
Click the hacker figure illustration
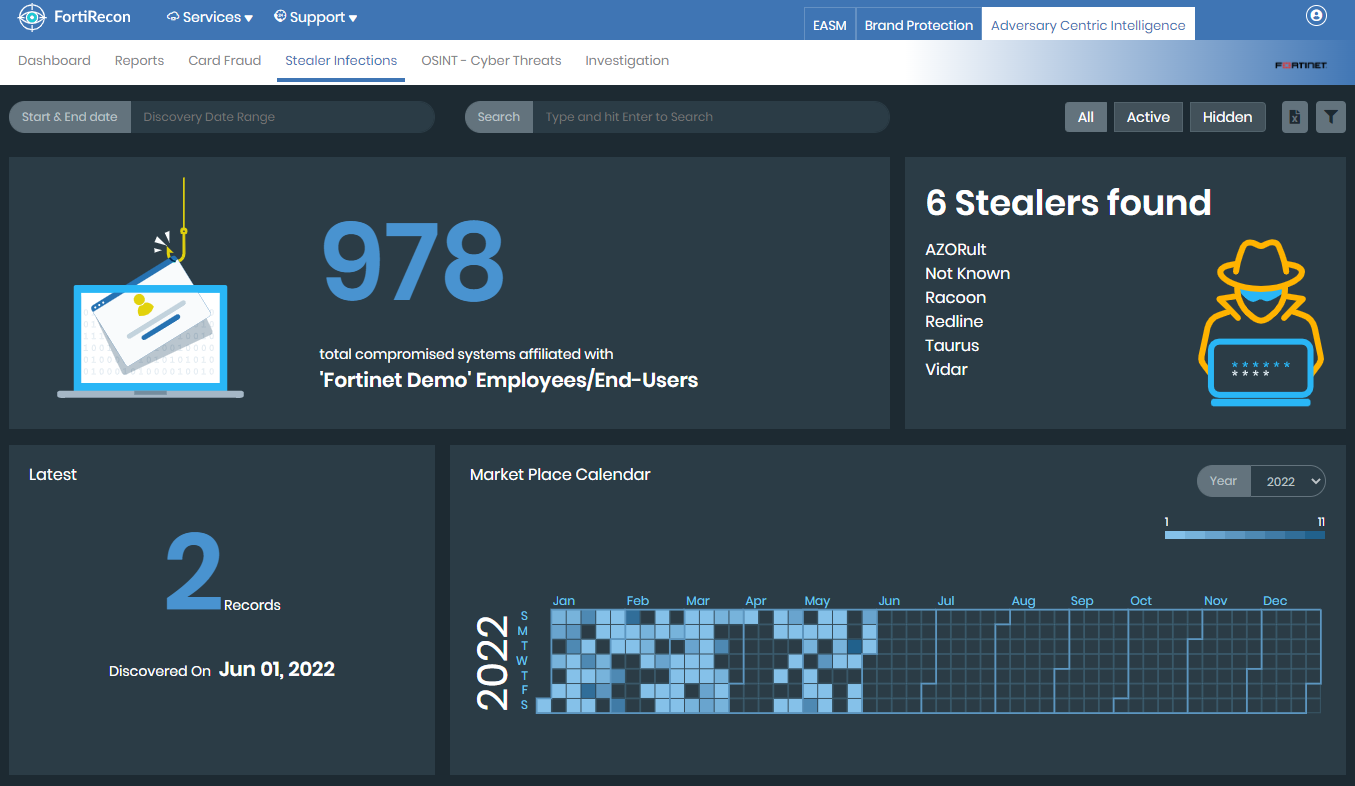point(1261,323)
